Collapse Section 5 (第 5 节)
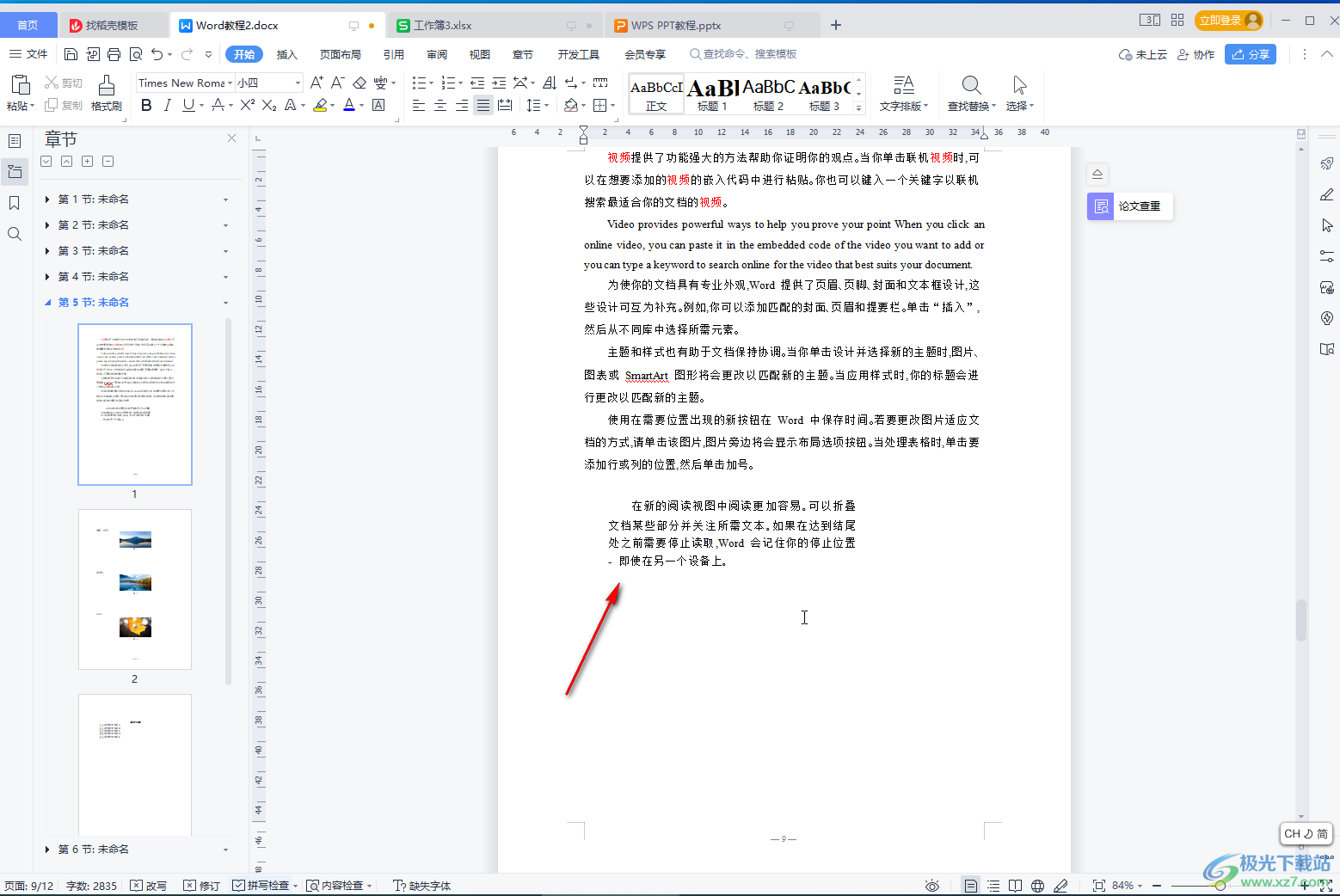The height and width of the screenshot is (896, 1340). 47,303
